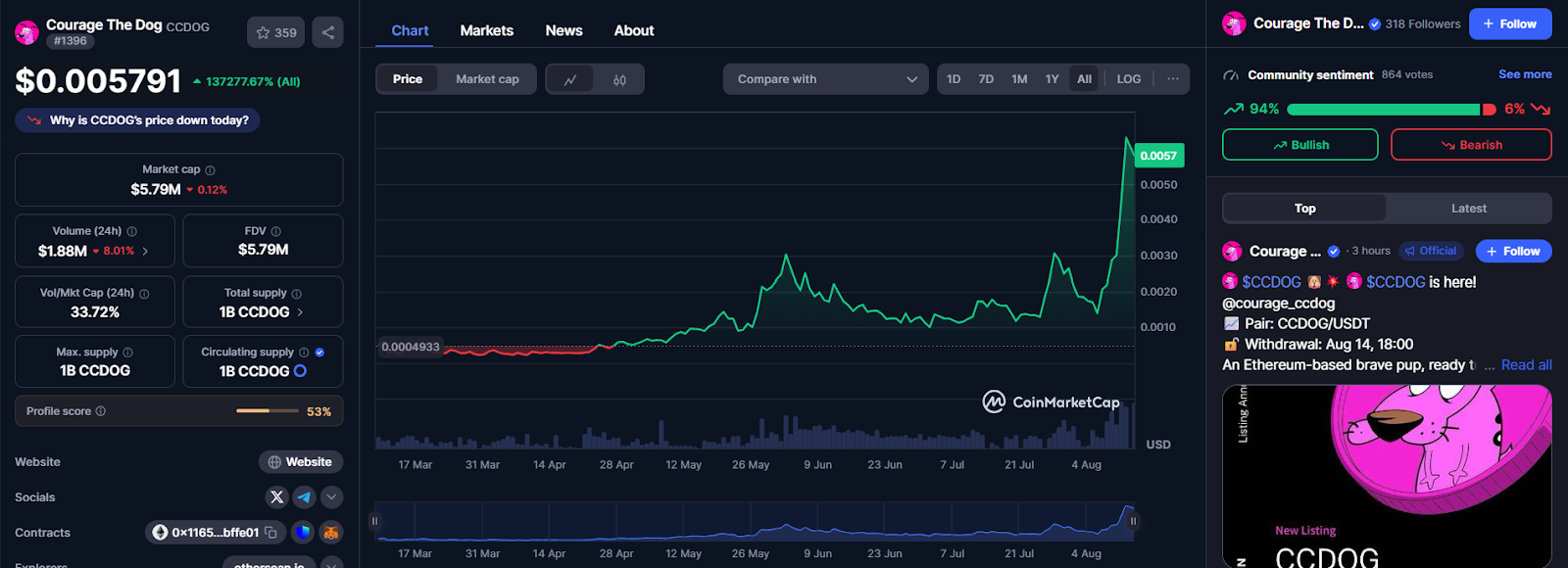
Task: Expand more Socials chevron
Action: 331,497
